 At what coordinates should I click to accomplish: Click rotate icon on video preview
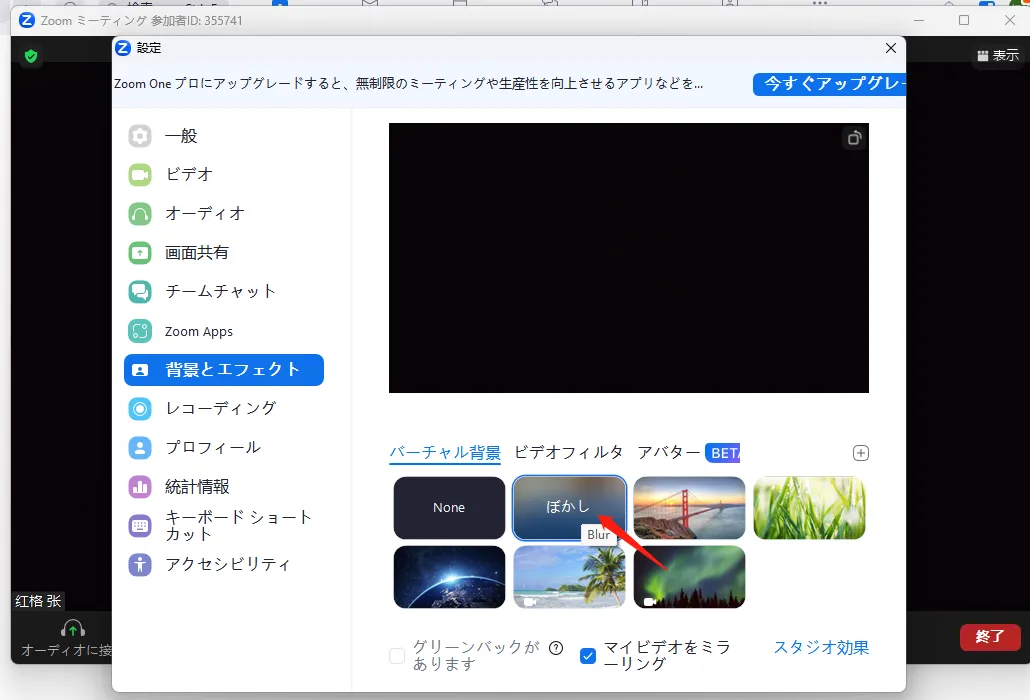(854, 138)
